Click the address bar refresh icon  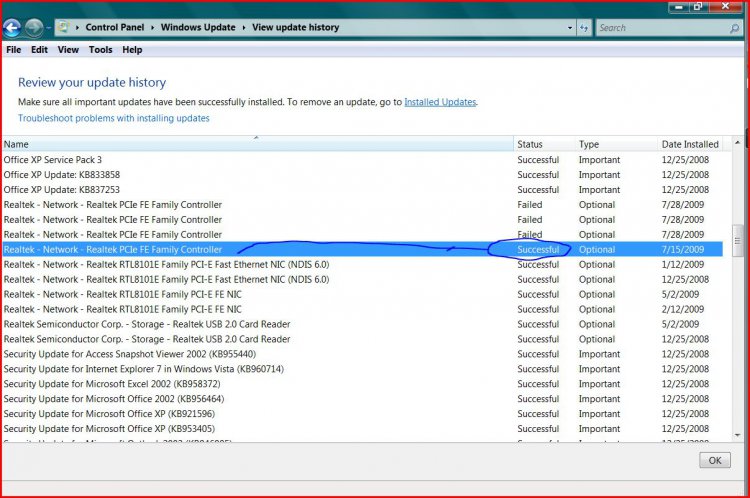tap(584, 28)
